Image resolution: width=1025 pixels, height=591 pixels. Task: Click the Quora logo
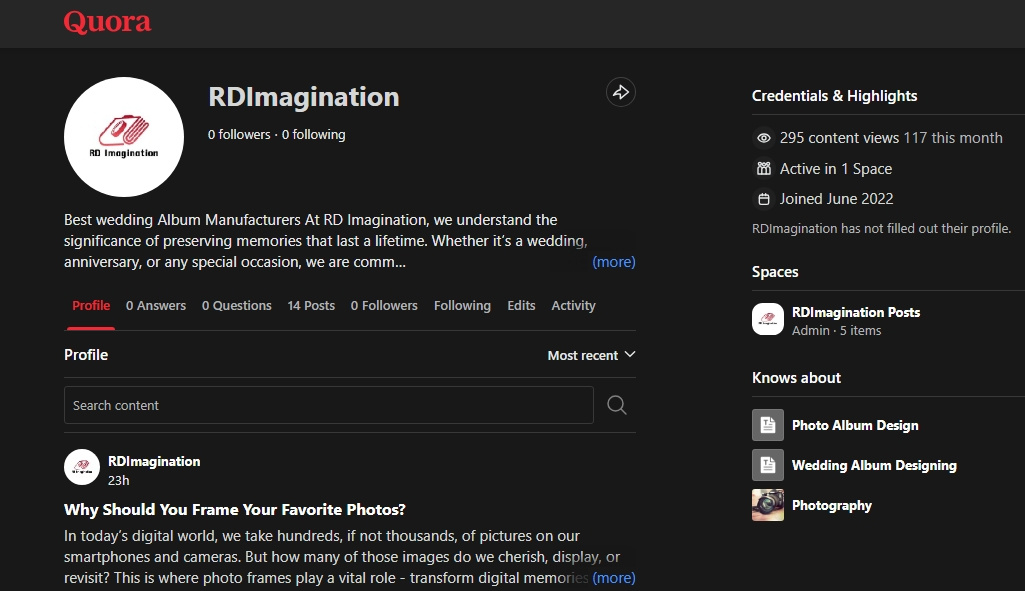(x=107, y=22)
